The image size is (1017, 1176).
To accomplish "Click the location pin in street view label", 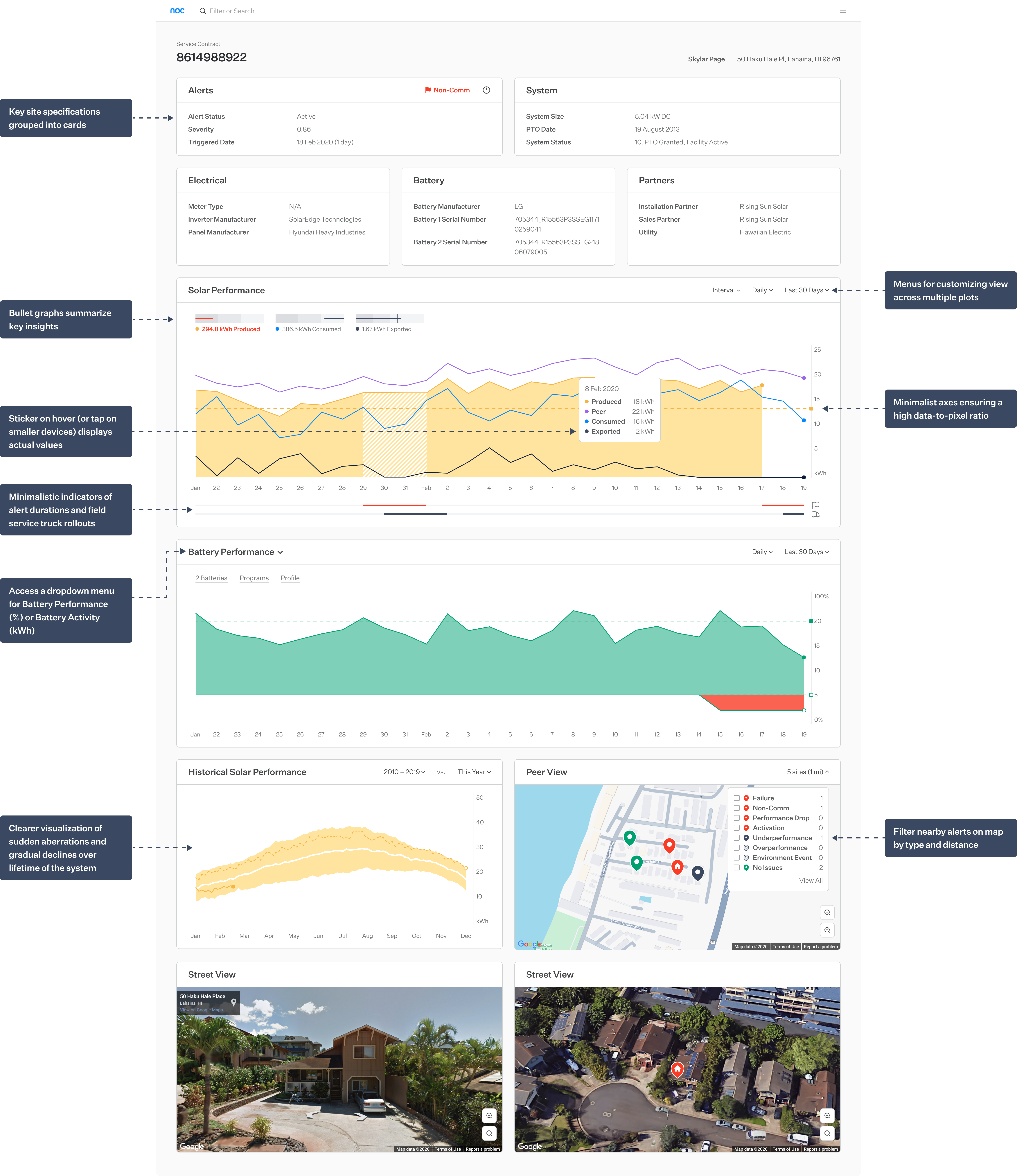I will coord(233,1002).
